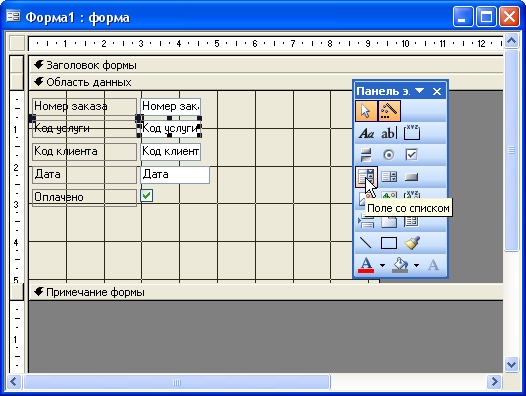Click the paintbrush icon in toolbox

pyautogui.click(x=412, y=243)
